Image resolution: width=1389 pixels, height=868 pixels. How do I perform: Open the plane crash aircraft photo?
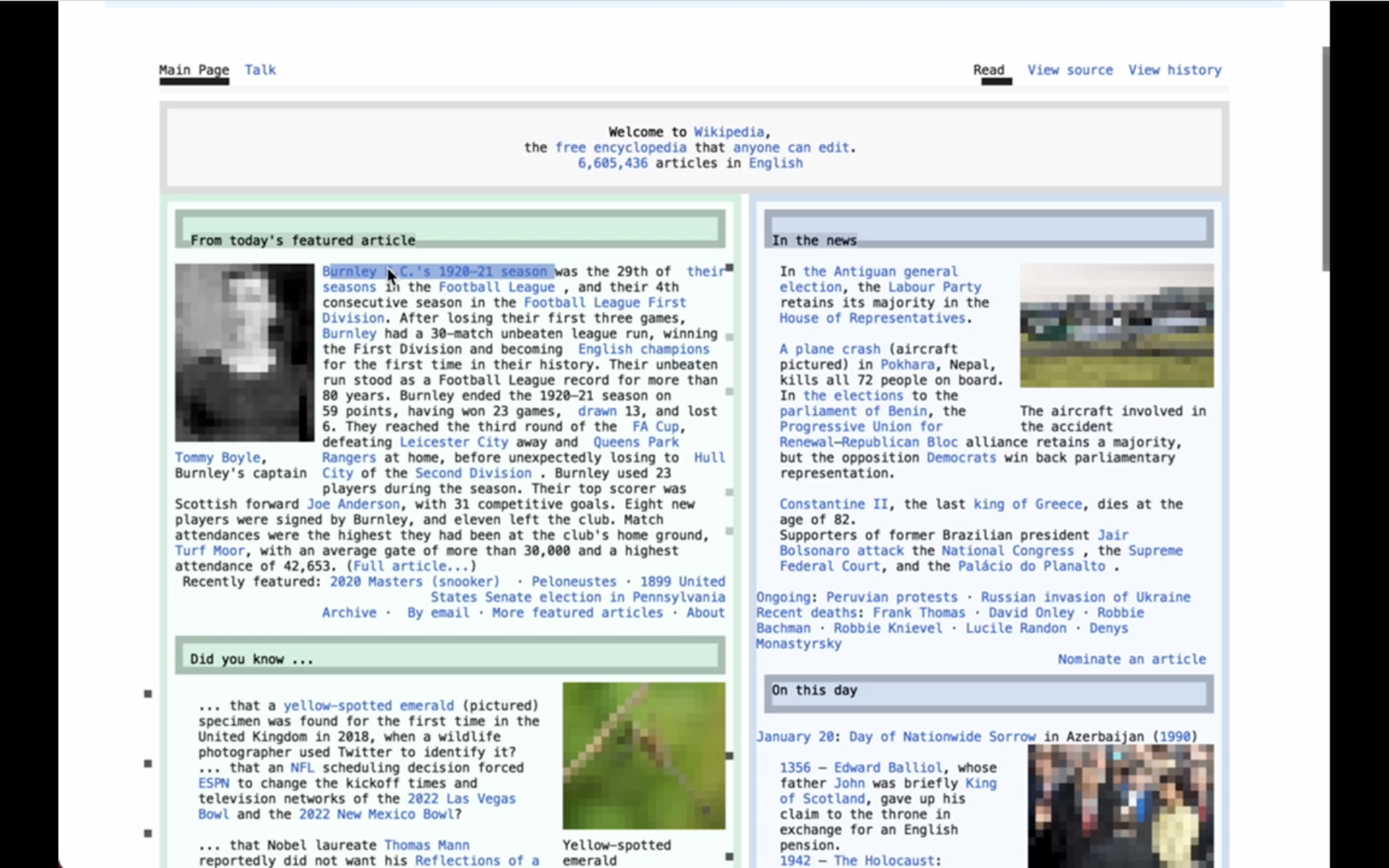(1117, 325)
